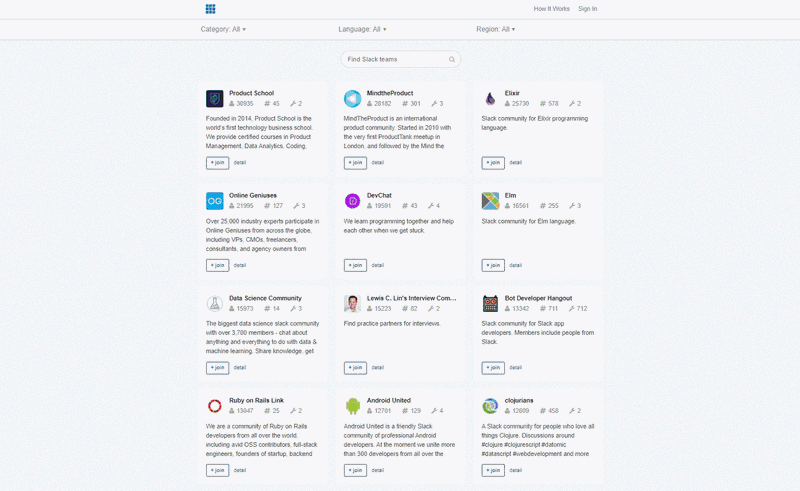Screen dimensions: 800x491
Task: Open detail for DevChat
Action: [378, 265]
